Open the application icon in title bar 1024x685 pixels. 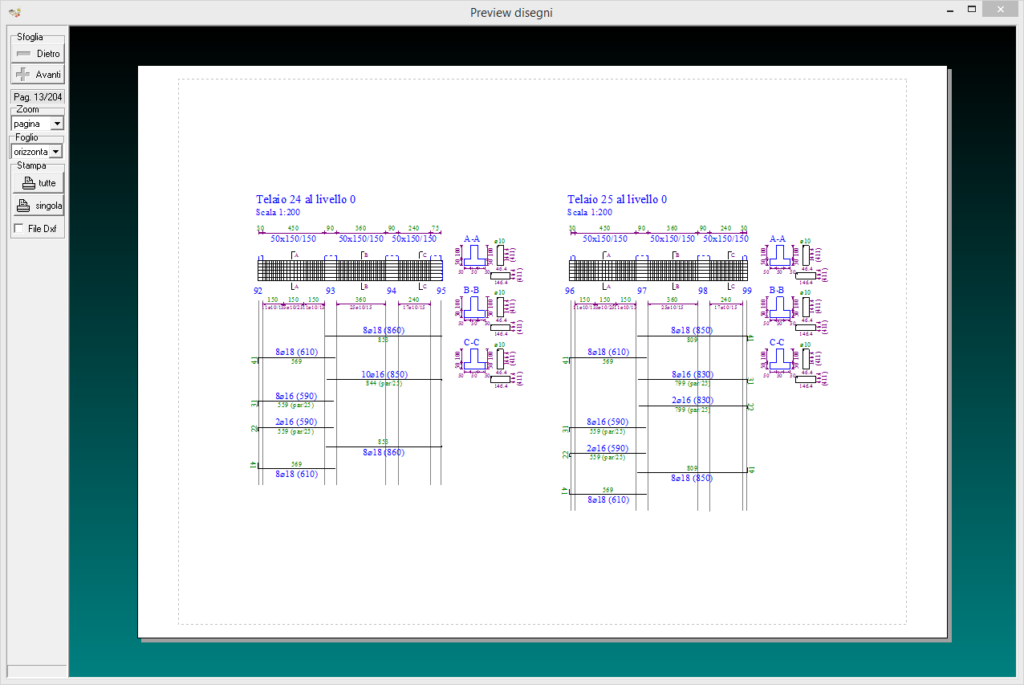(13, 12)
